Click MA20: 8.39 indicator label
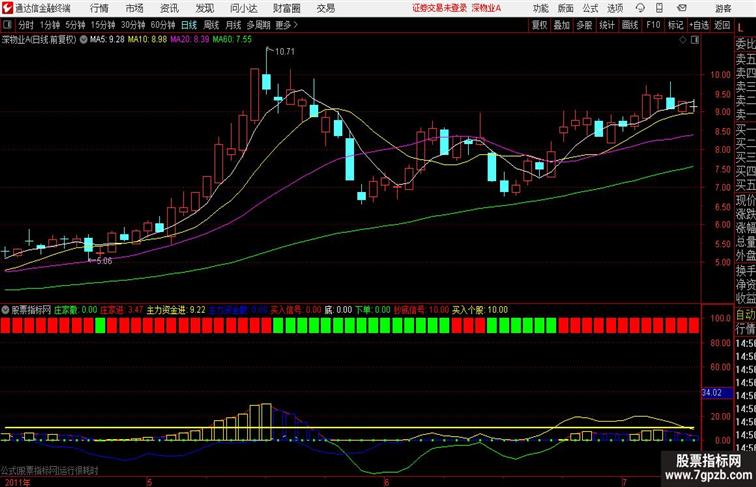This screenshot has height=487, width=756. (190, 40)
